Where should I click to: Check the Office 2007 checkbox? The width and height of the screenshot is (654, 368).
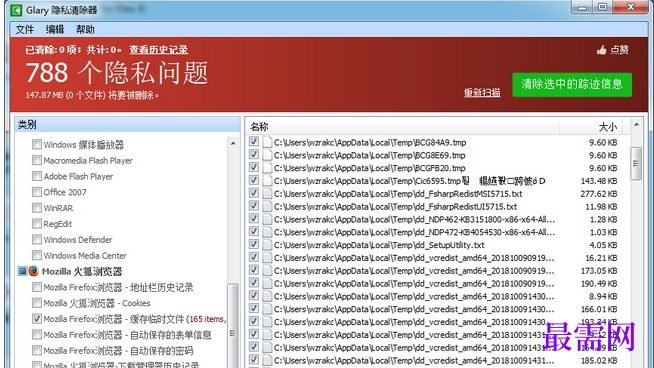point(37,192)
